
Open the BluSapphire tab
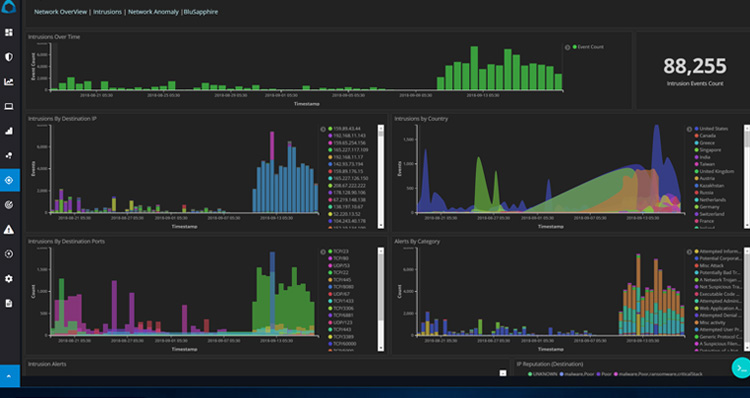point(201,12)
